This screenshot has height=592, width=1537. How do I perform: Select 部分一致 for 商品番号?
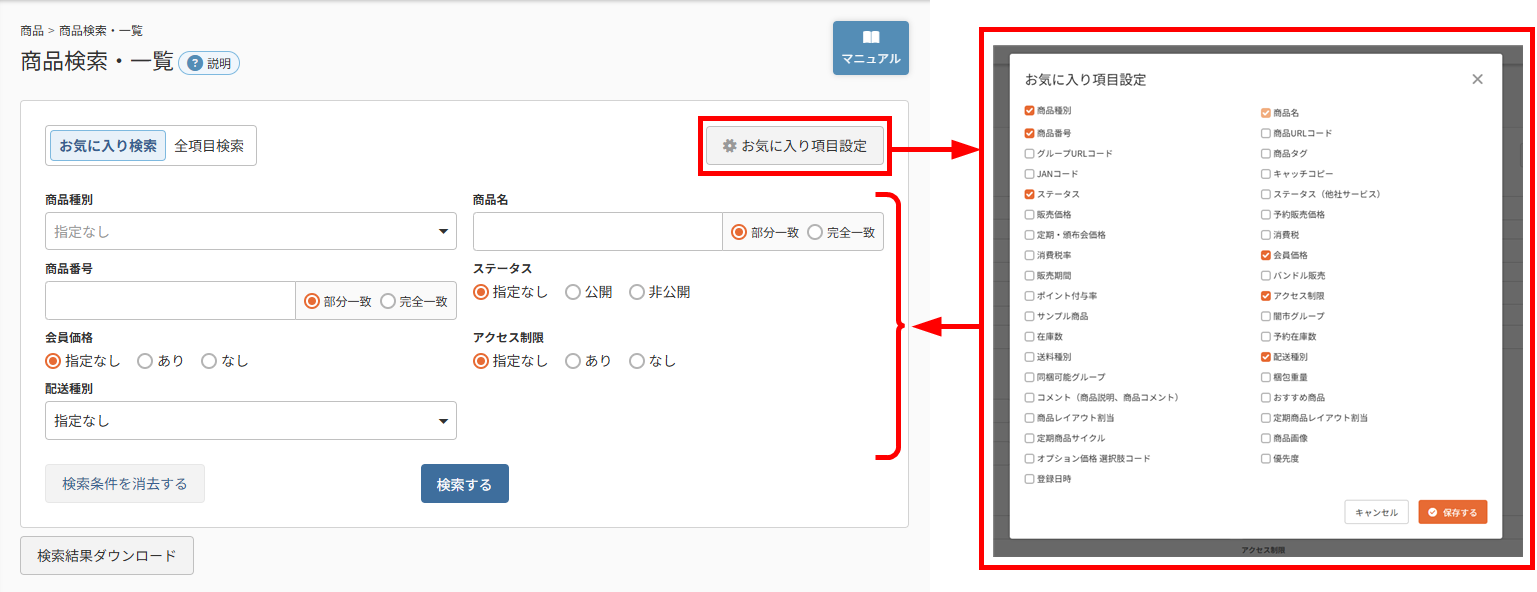pos(312,301)
